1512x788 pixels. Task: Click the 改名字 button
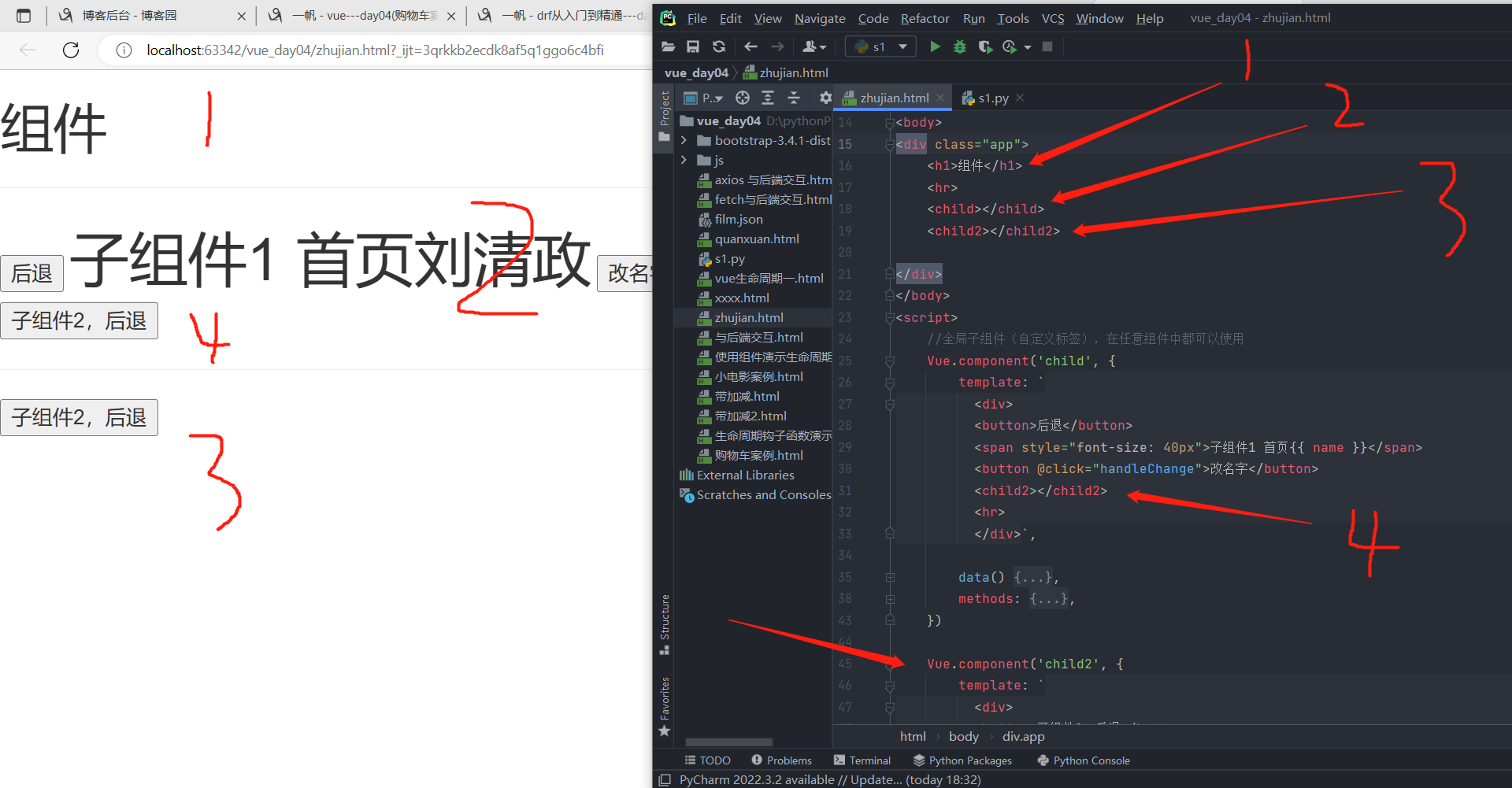pos(625,273)
